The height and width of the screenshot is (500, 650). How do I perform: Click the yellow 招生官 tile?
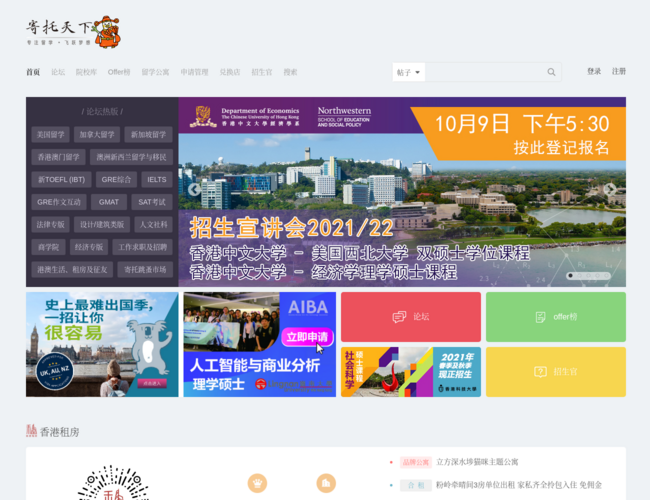[x=556, y=372]
